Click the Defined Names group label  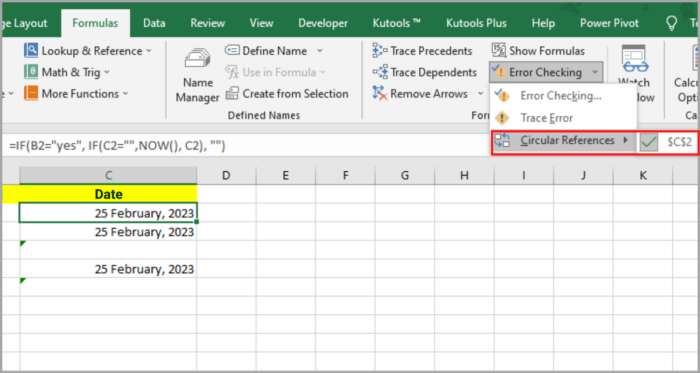pos(264,116)
